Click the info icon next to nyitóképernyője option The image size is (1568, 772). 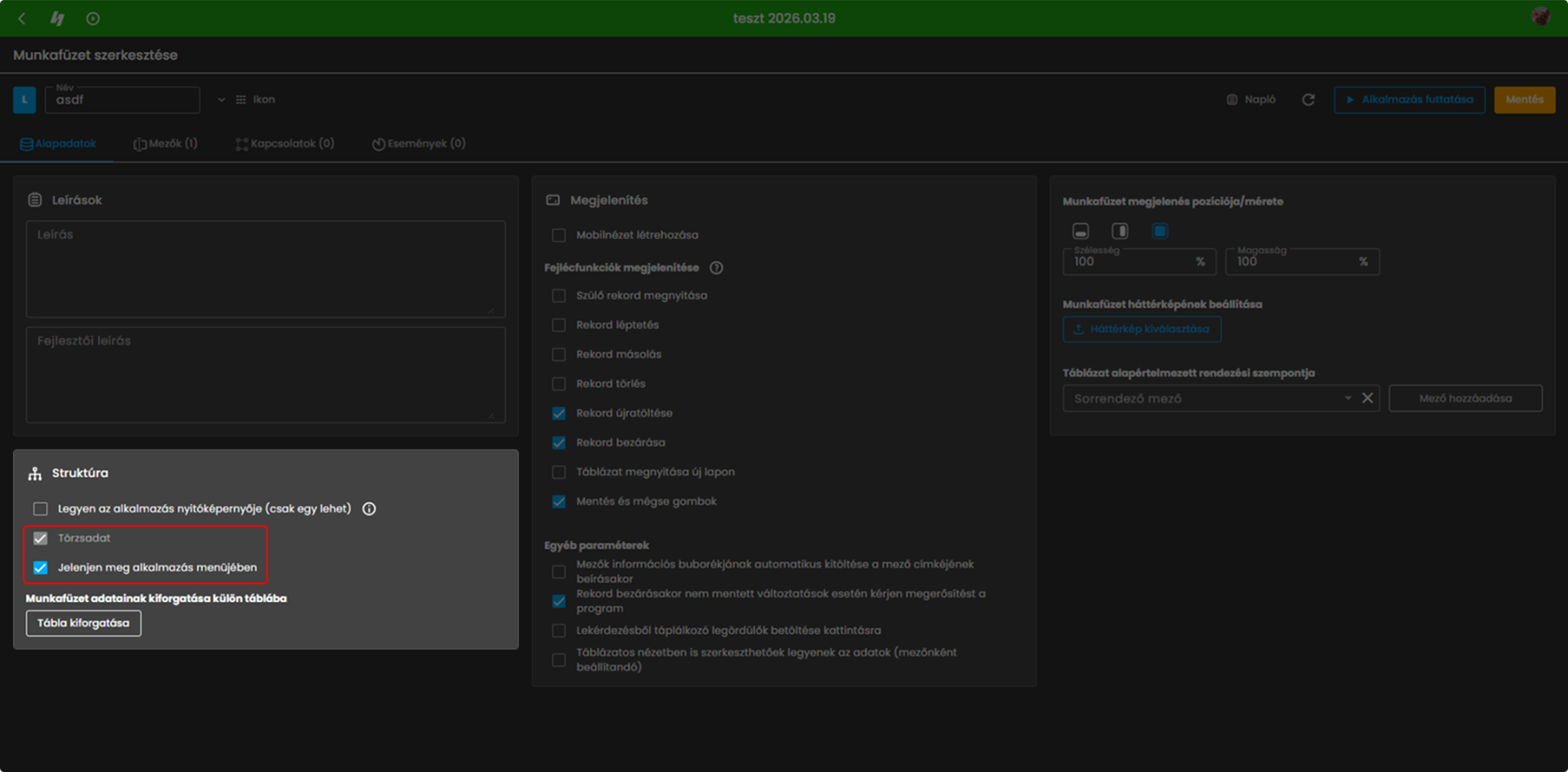click(x=370, y=509)
